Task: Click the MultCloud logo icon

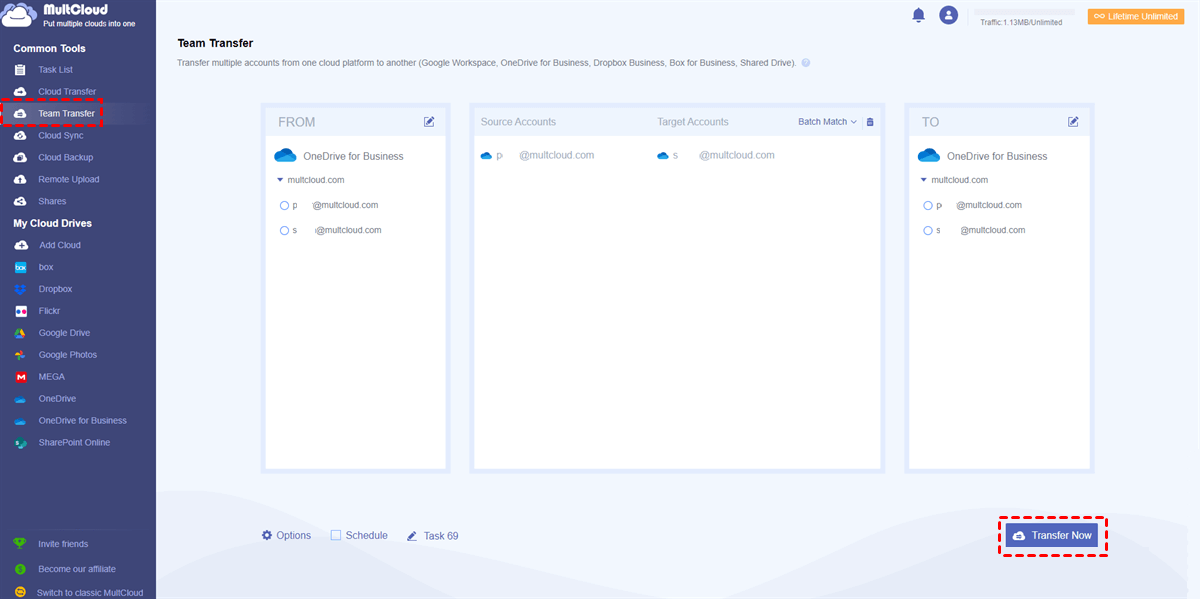Action: pos(19,15)
